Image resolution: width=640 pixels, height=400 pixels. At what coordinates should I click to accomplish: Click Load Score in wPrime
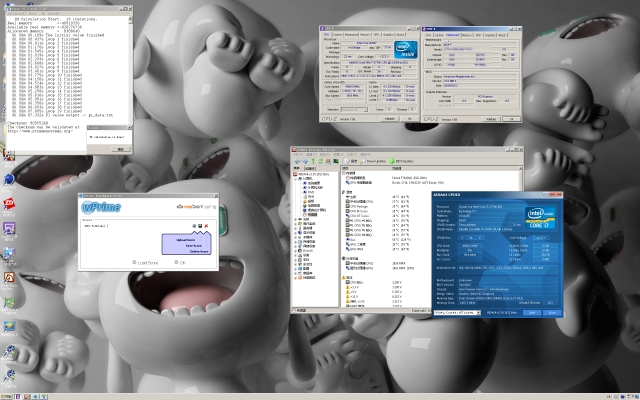coord(145,262)
